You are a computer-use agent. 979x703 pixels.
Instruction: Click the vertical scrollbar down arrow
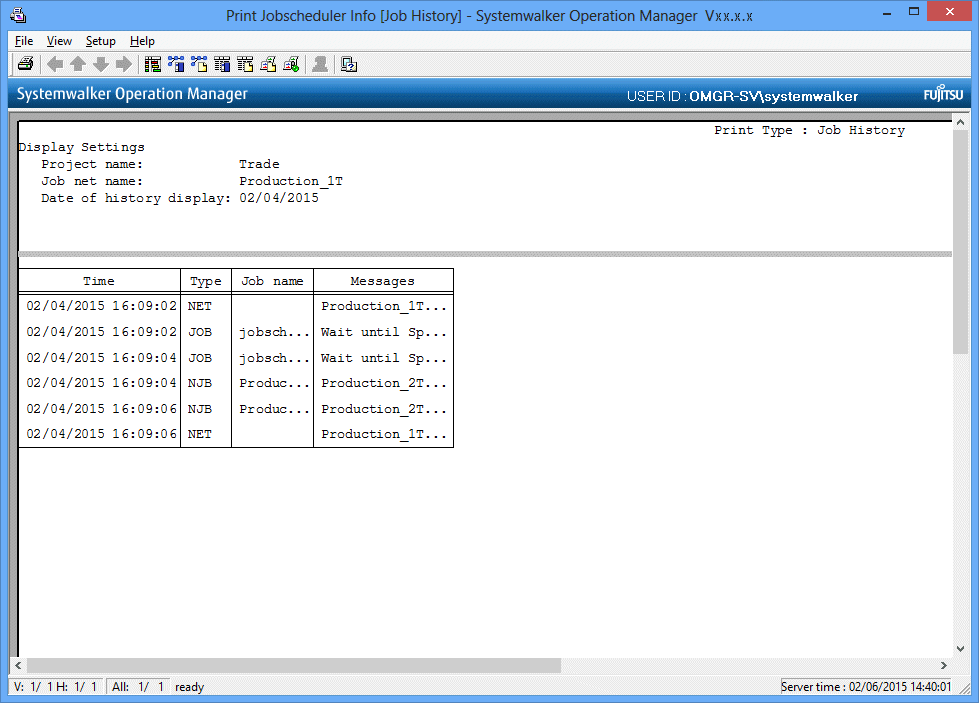(x=960, y=649)
